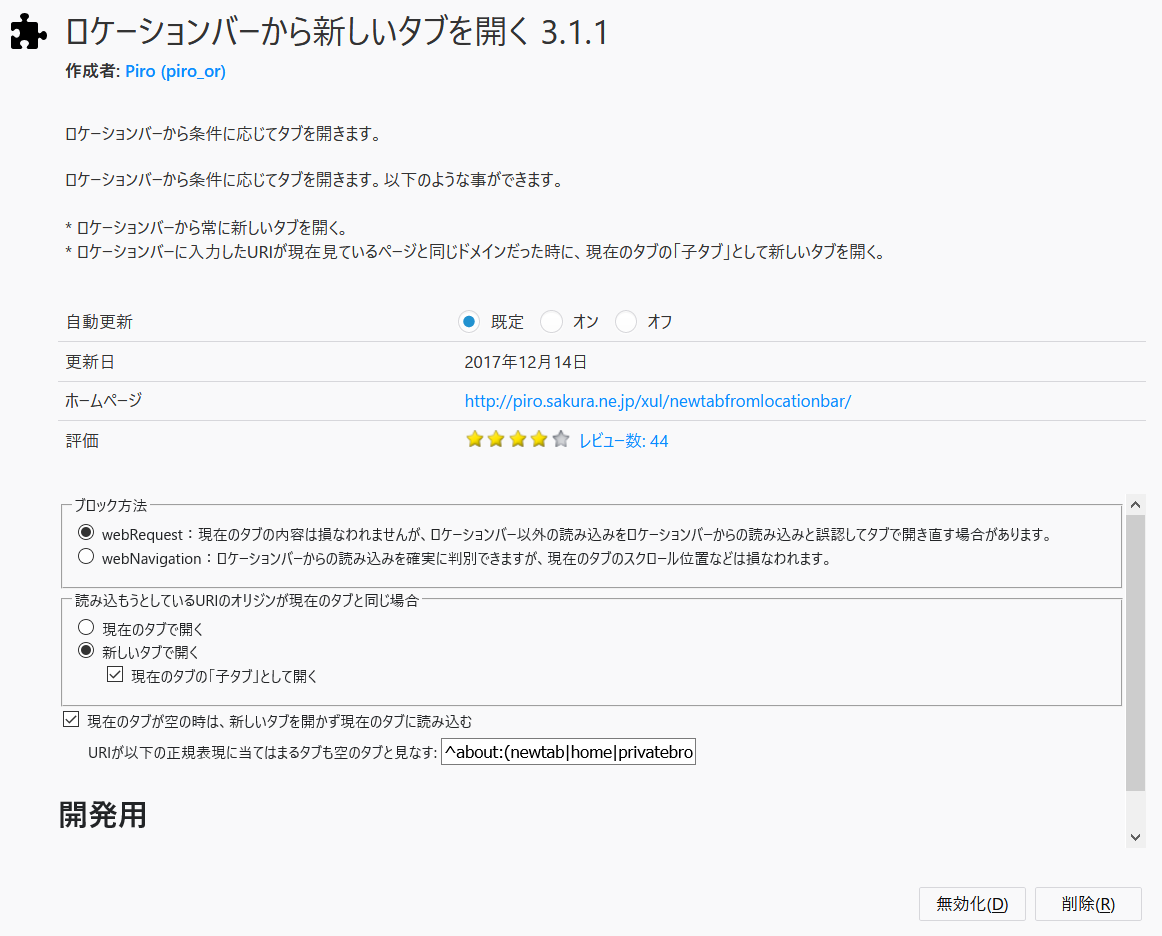Image resolution: width=1162 pixels, height=936 pixels.
Task: Click the puzzle piece add-on icon
Action: 29,33
